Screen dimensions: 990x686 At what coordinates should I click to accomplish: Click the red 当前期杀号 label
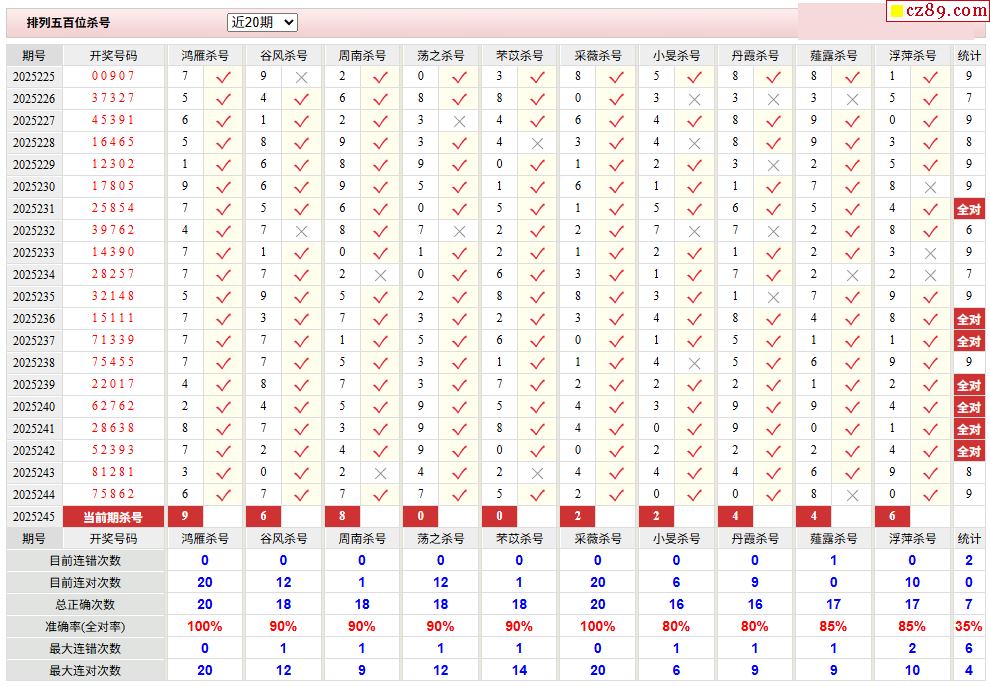(x=113, y=517)
